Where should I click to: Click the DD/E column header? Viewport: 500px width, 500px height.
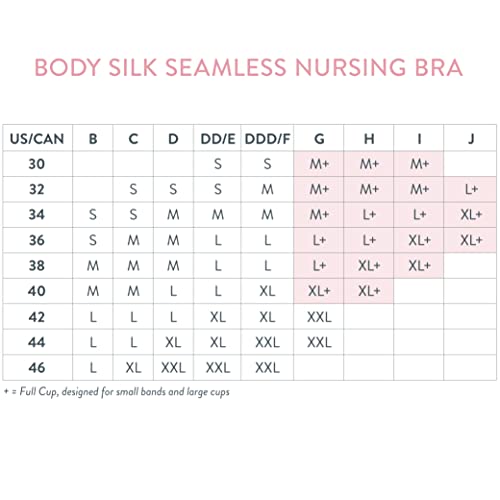click(x=218, y=138)
